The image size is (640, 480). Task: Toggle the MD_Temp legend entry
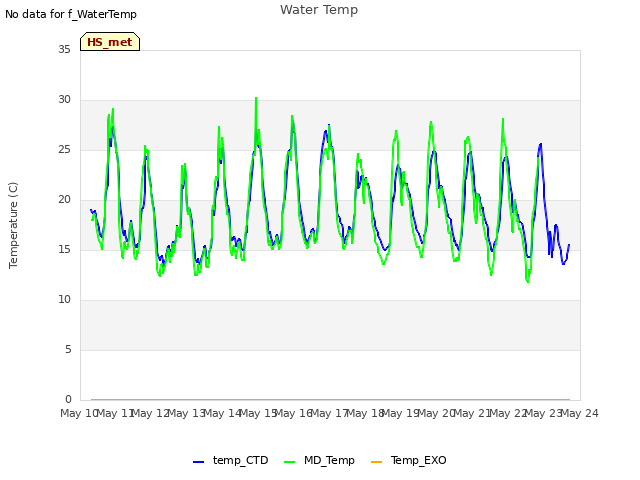(x=319, y=460)
